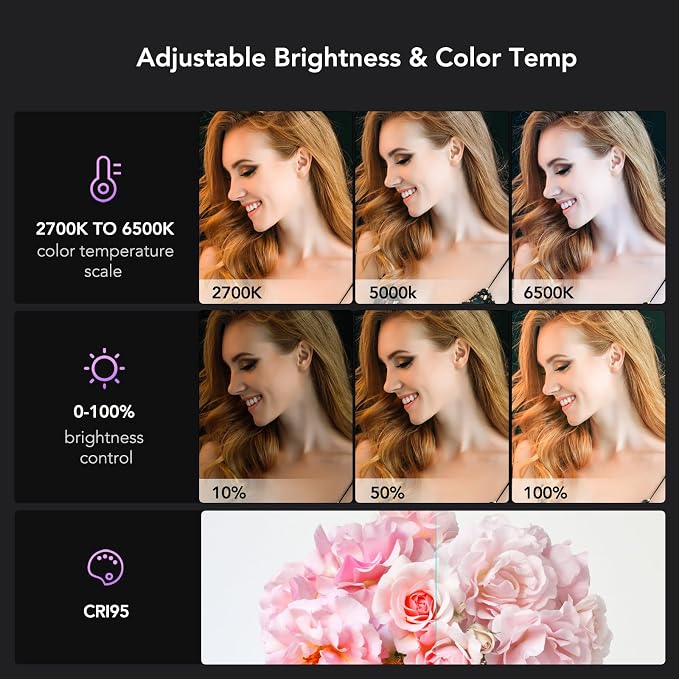Select the 10% brightness photo
679x679 pixels.
[x=276, y=407]
